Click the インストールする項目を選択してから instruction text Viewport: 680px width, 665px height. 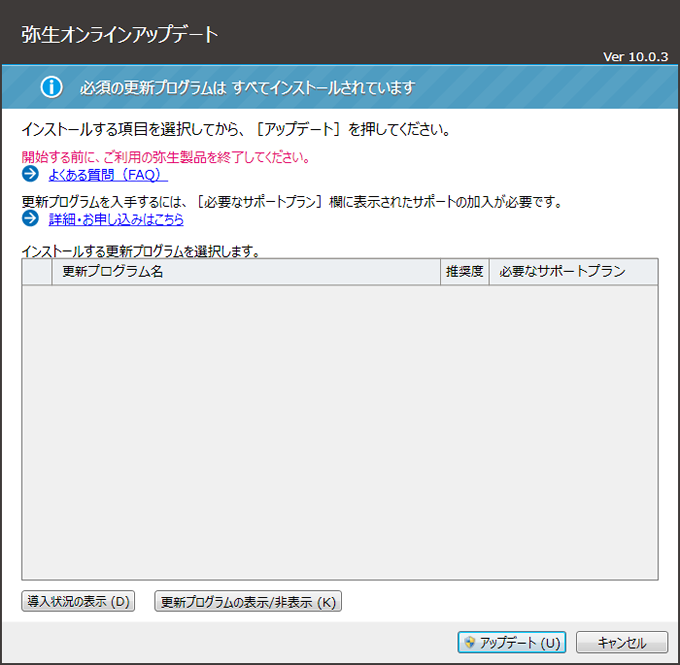[237, 129]
